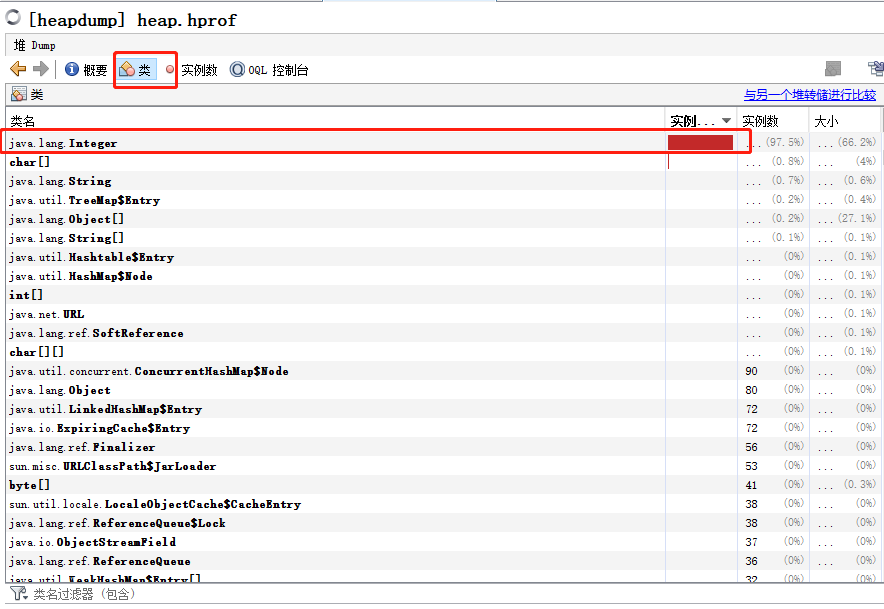Click instance count 56 cell
Viewport: 884px width, 609px height.
pyautogui.click(x=773, y=447)
